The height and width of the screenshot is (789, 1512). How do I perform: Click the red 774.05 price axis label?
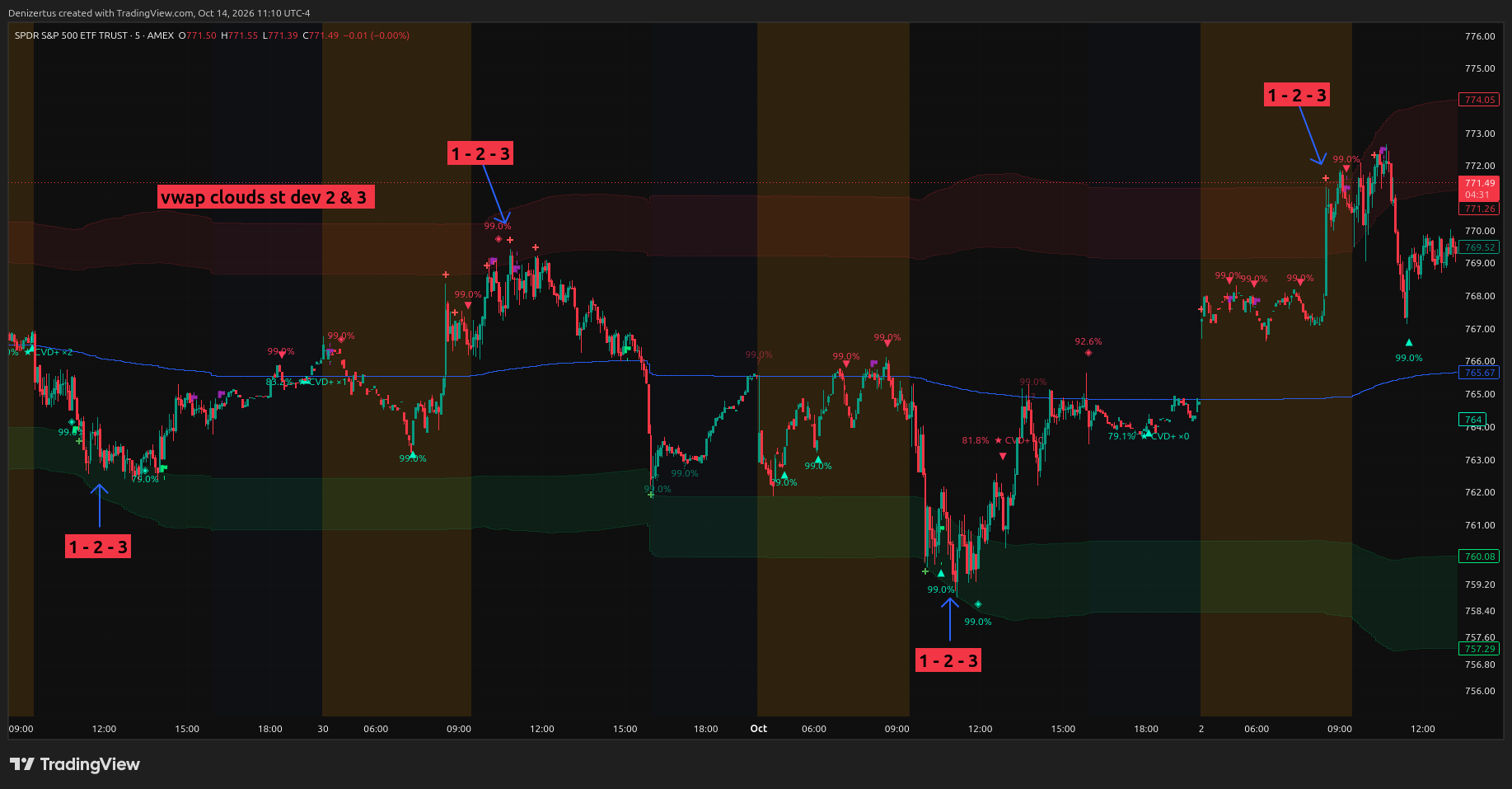[1479, 100]
